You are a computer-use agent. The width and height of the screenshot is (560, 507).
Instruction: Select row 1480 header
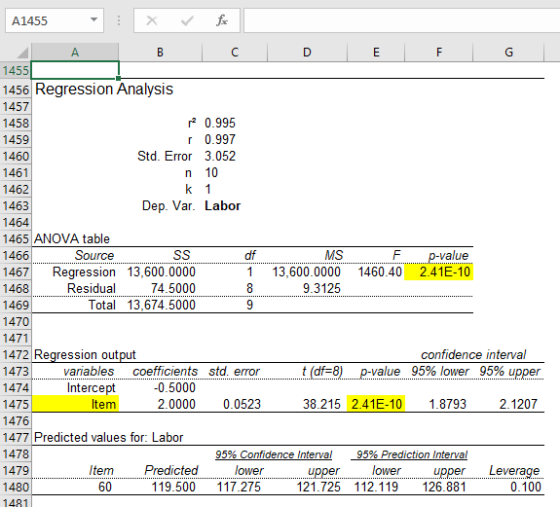[x=15, y=487]
